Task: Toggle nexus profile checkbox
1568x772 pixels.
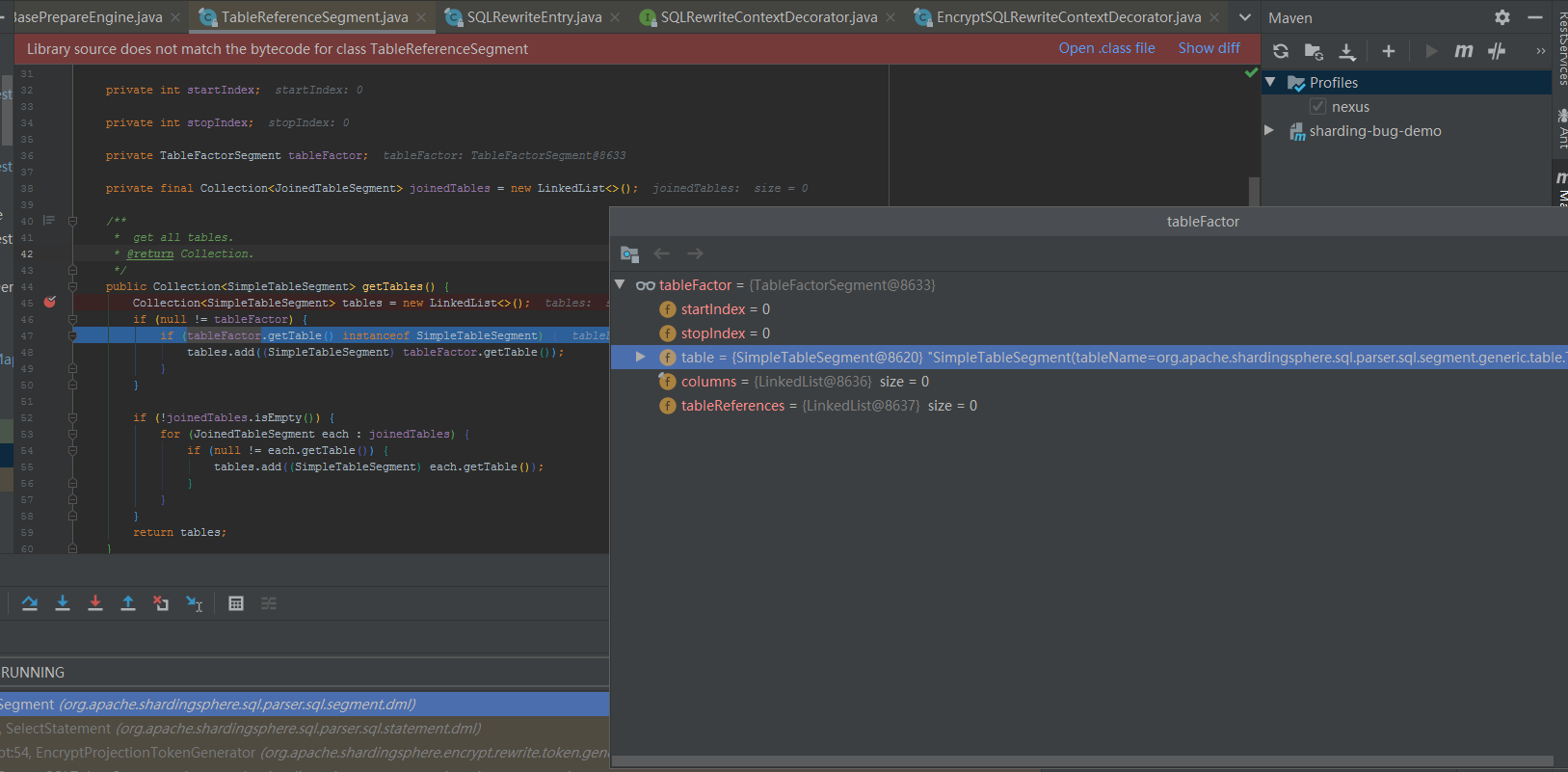Action: tap(1317, 106)
